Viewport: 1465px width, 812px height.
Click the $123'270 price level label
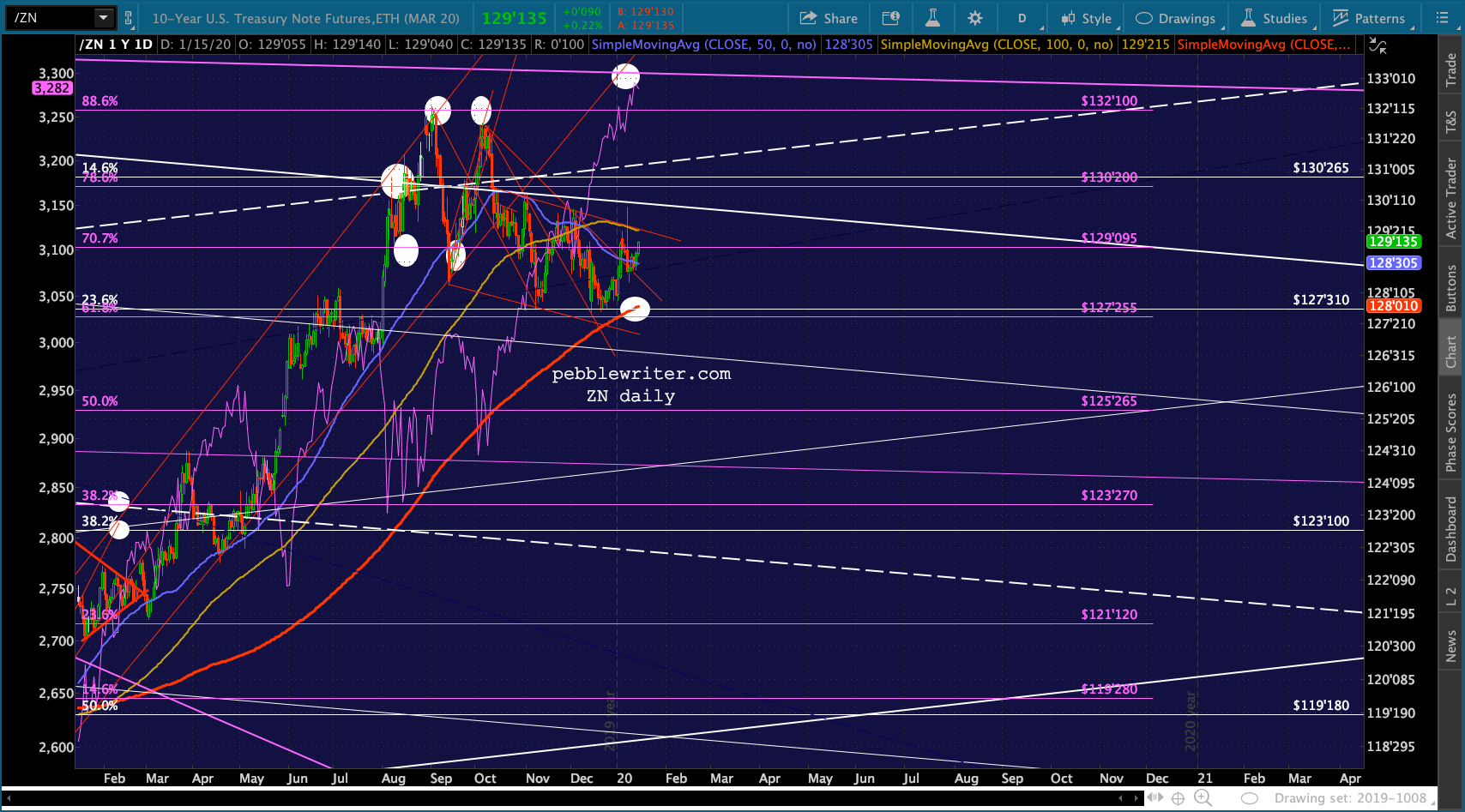tap(1109, 496)
